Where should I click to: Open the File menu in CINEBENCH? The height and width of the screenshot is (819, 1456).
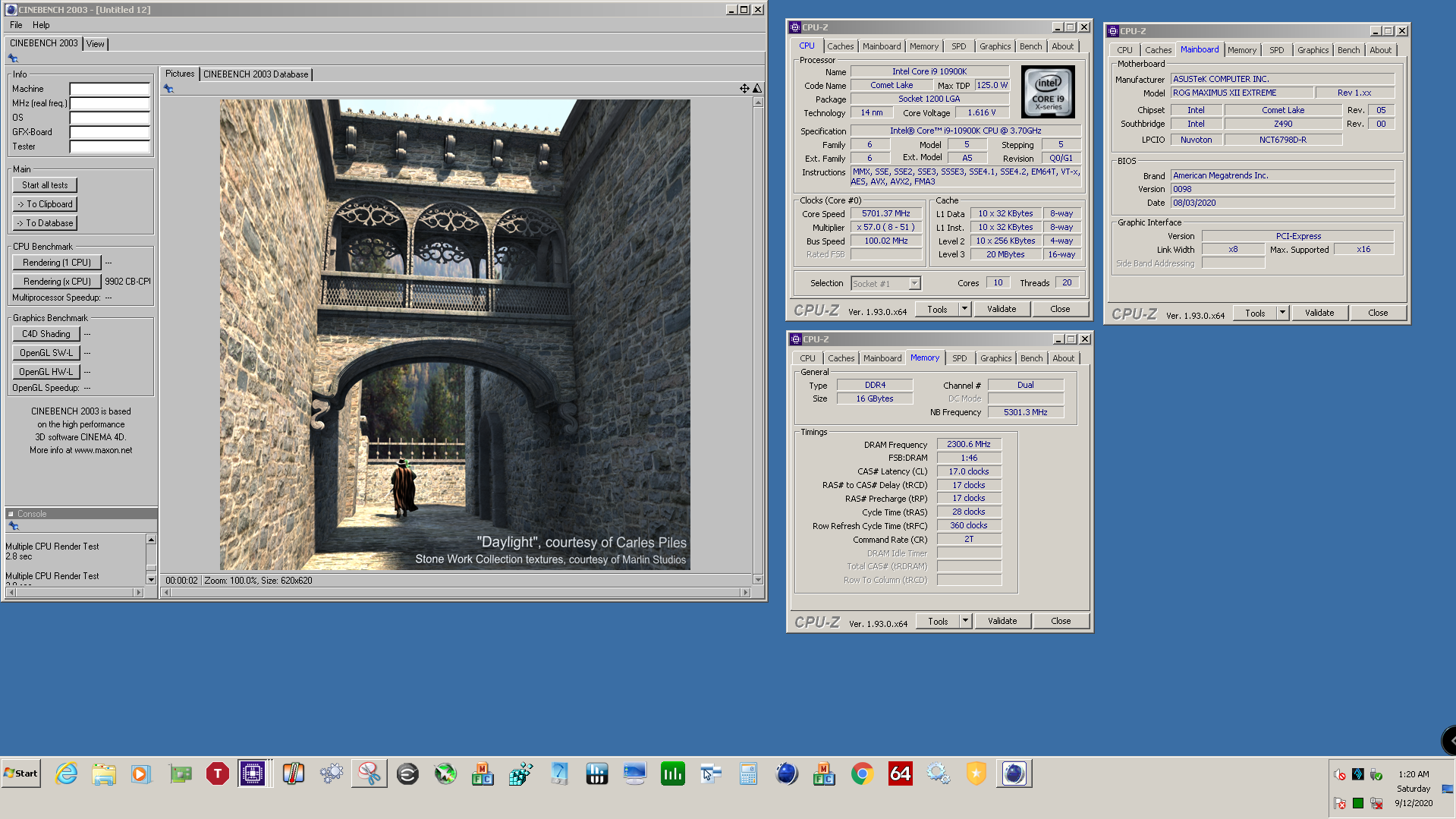[16, 25]
